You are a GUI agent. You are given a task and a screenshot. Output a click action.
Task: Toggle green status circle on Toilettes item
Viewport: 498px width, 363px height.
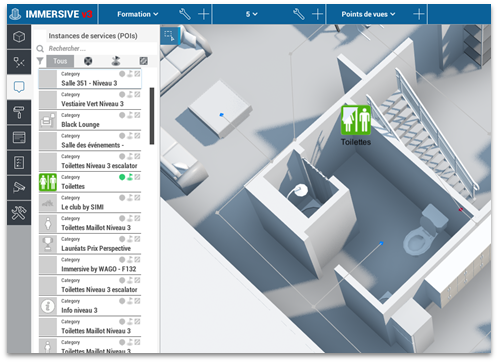point(122,177)
